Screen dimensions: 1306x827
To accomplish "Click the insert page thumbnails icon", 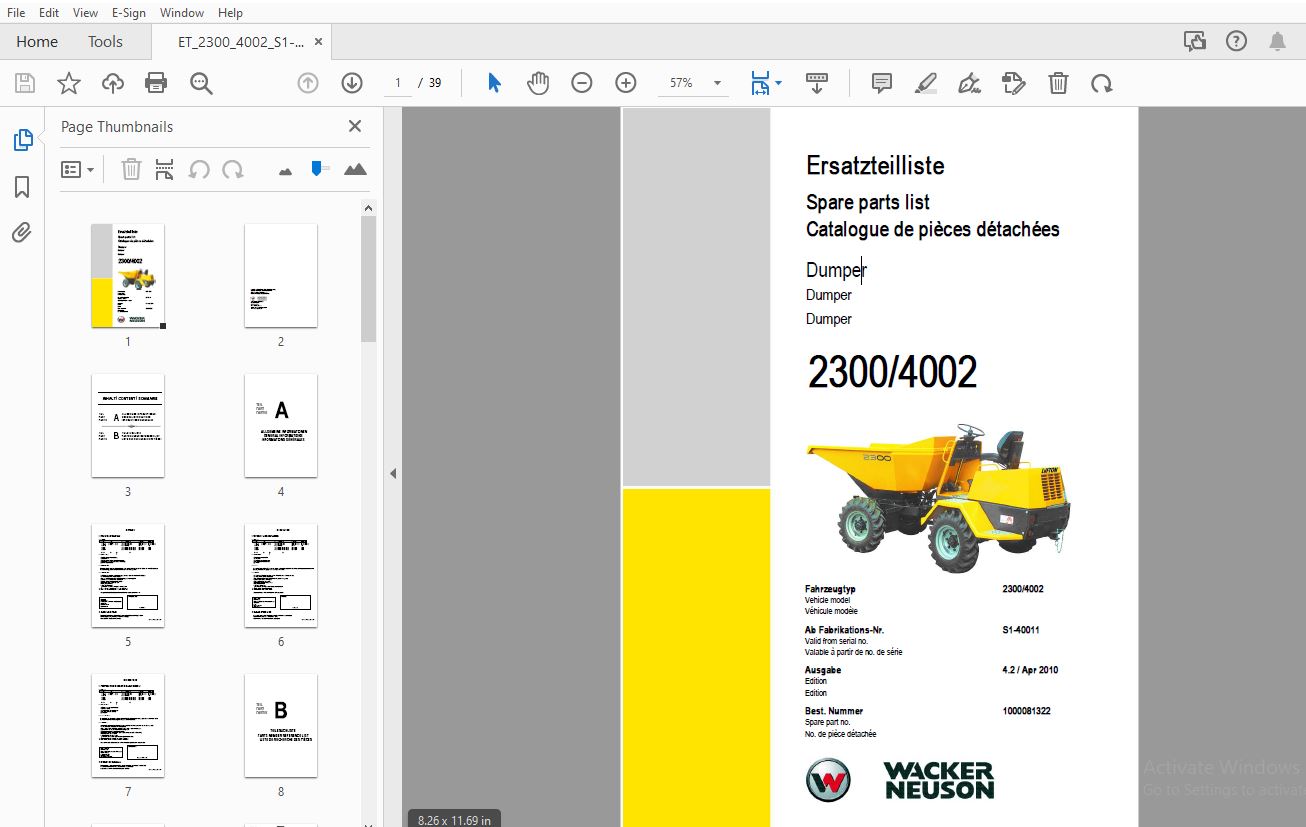I will pyautogui.click(x=165, y=170).
